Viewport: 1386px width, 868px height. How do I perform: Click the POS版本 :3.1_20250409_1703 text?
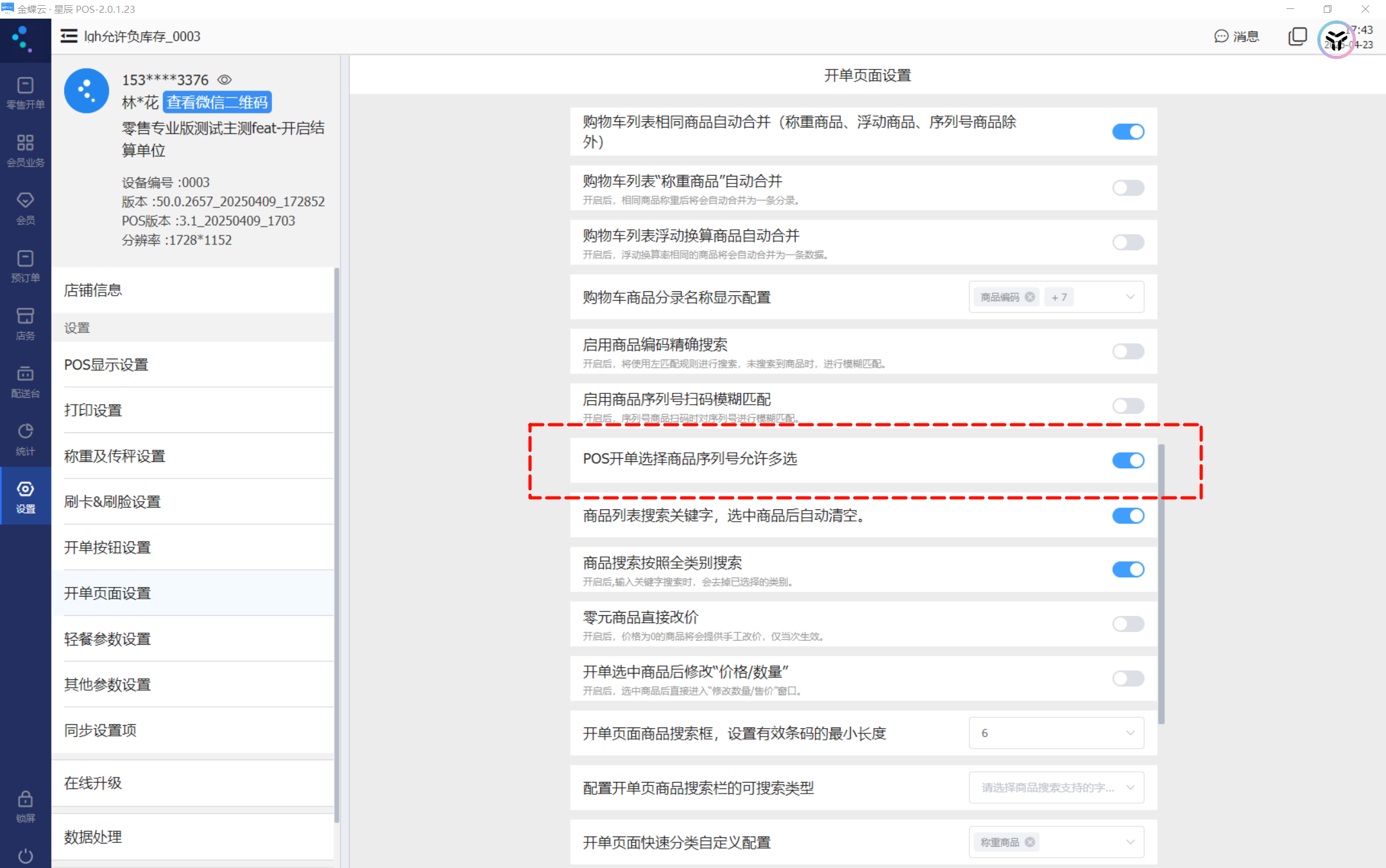(x=209, y=221)
